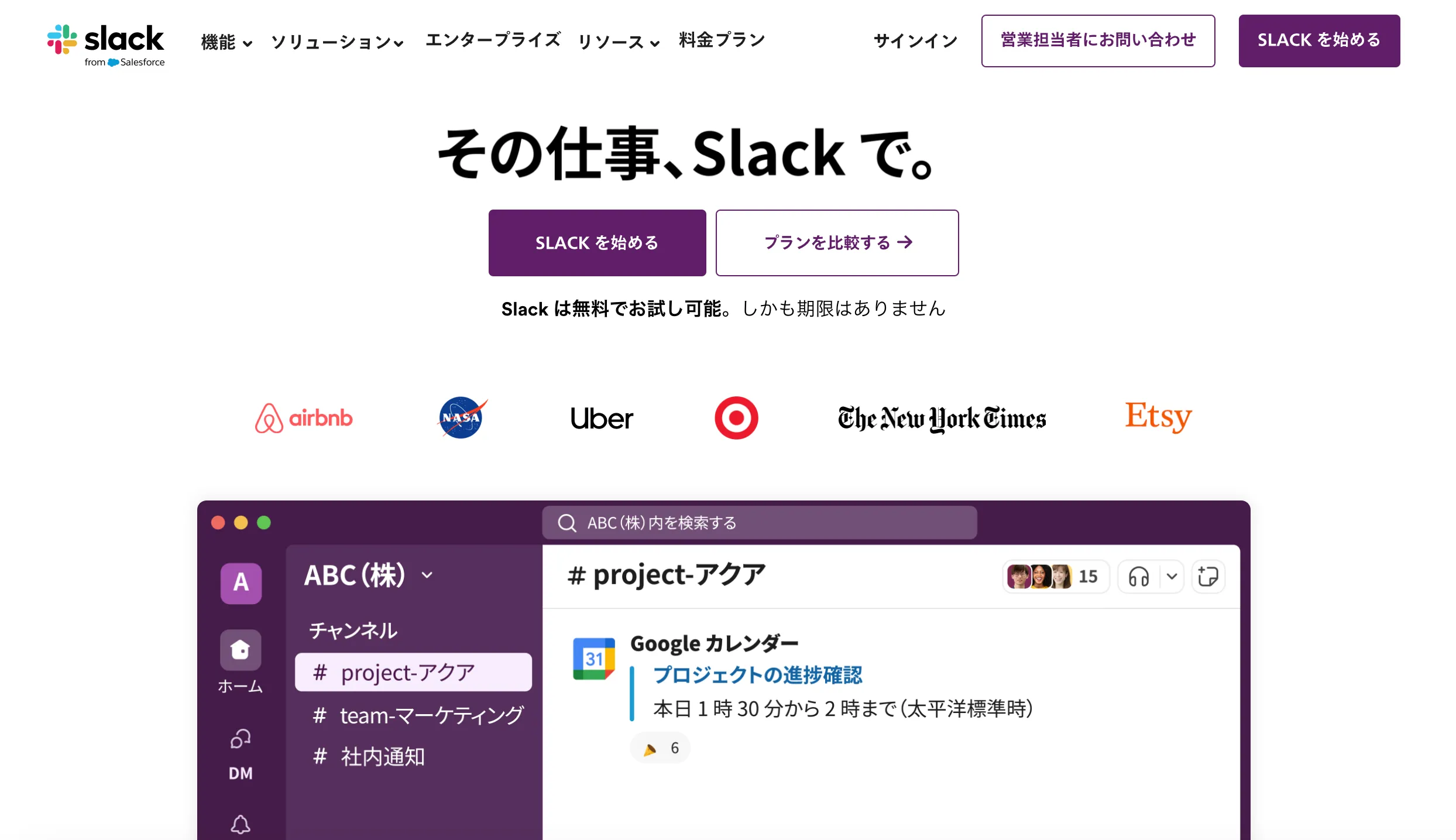Open the ホーム home icon

pyautogui.click(x=241, y=649)
